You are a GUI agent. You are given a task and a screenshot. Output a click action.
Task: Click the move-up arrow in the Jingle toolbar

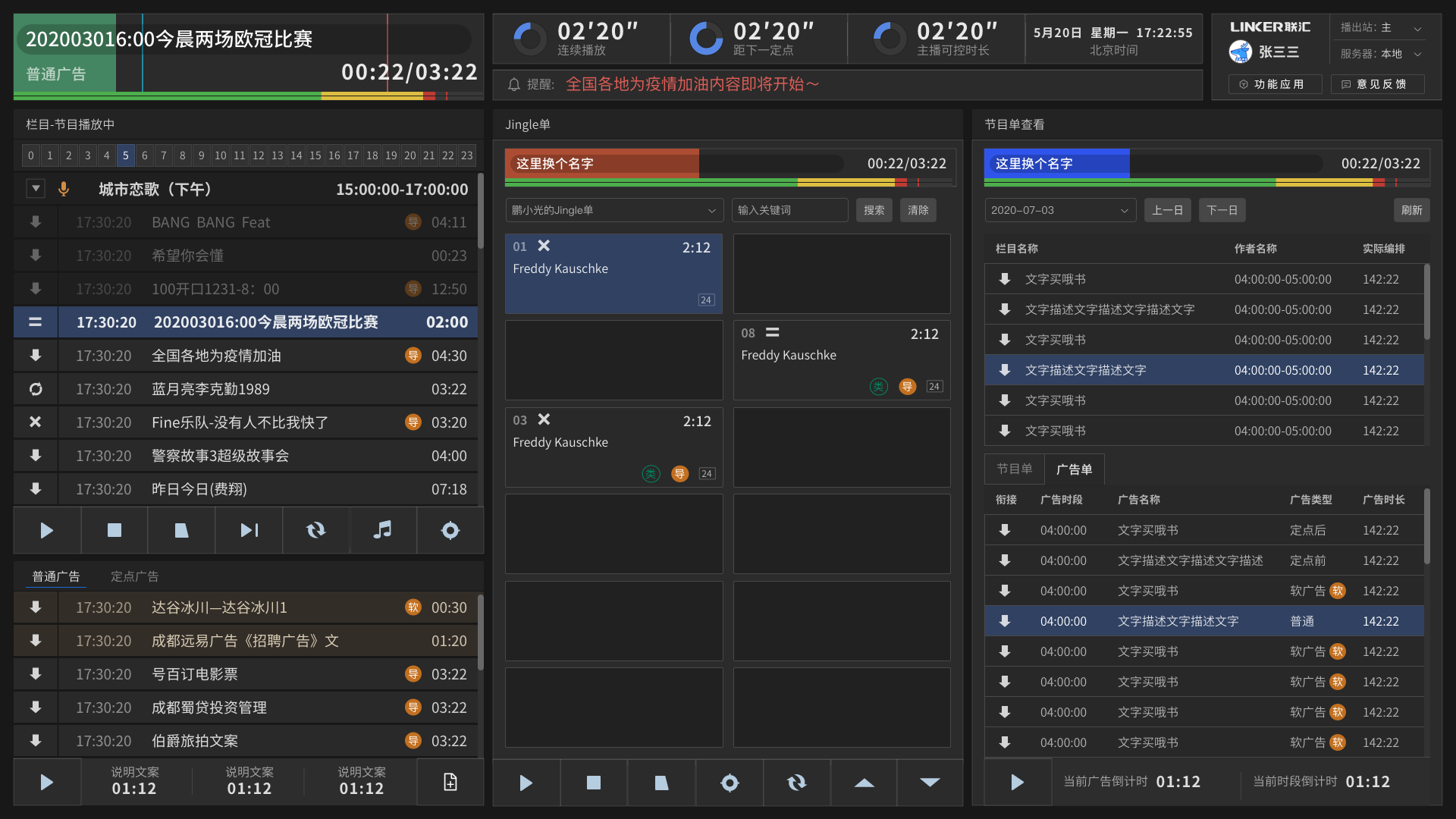pyautogui.click(x=864, y=783)
